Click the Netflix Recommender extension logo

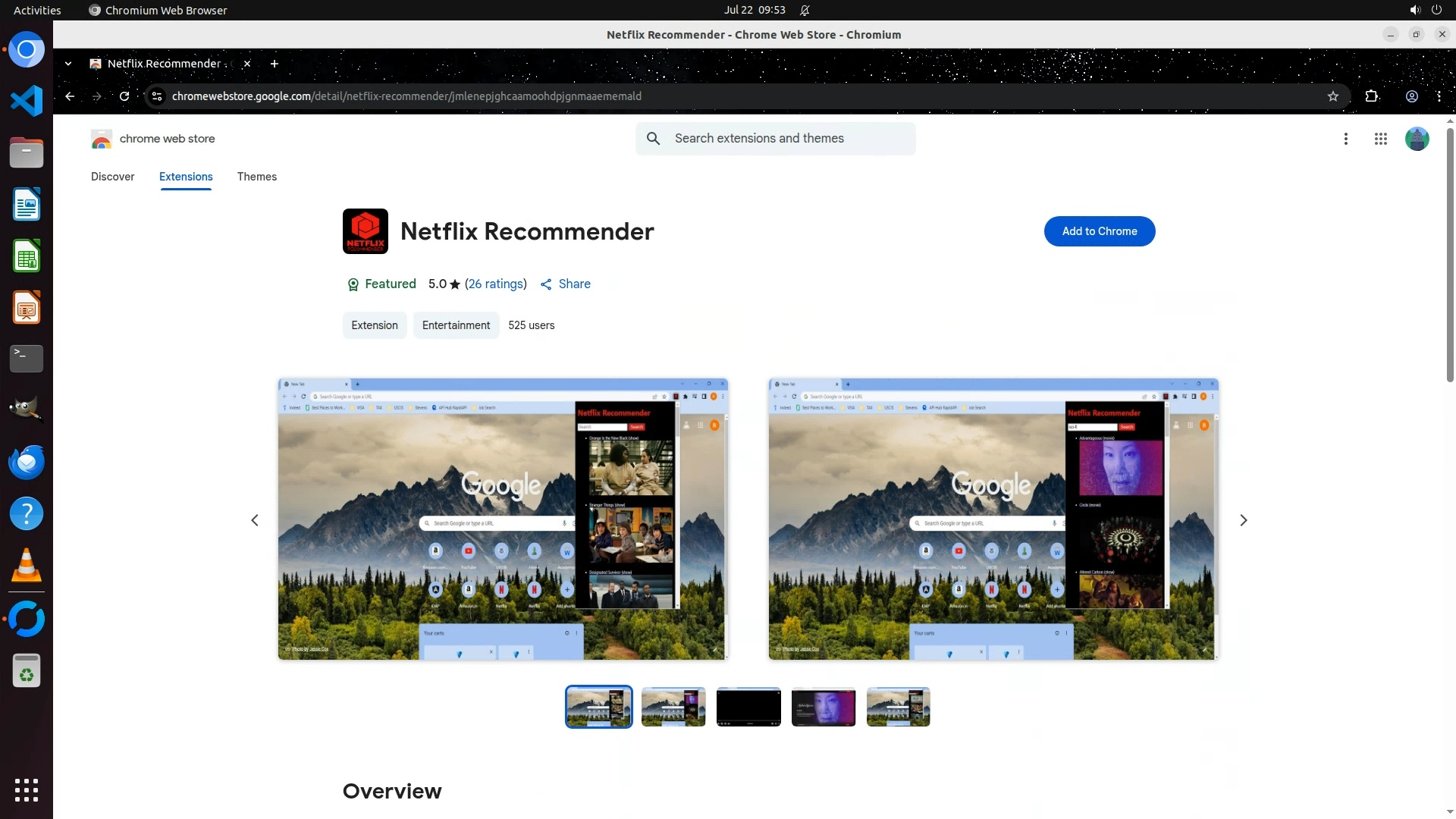click(x=365, y=231)
